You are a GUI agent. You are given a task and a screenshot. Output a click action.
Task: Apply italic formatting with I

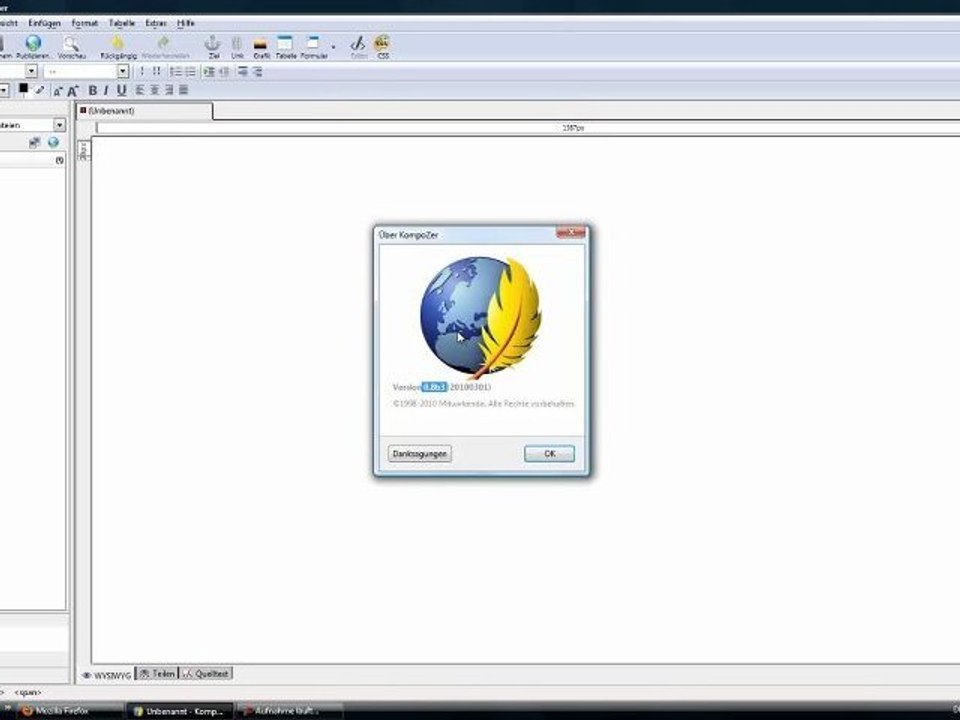tap(106, 91)
